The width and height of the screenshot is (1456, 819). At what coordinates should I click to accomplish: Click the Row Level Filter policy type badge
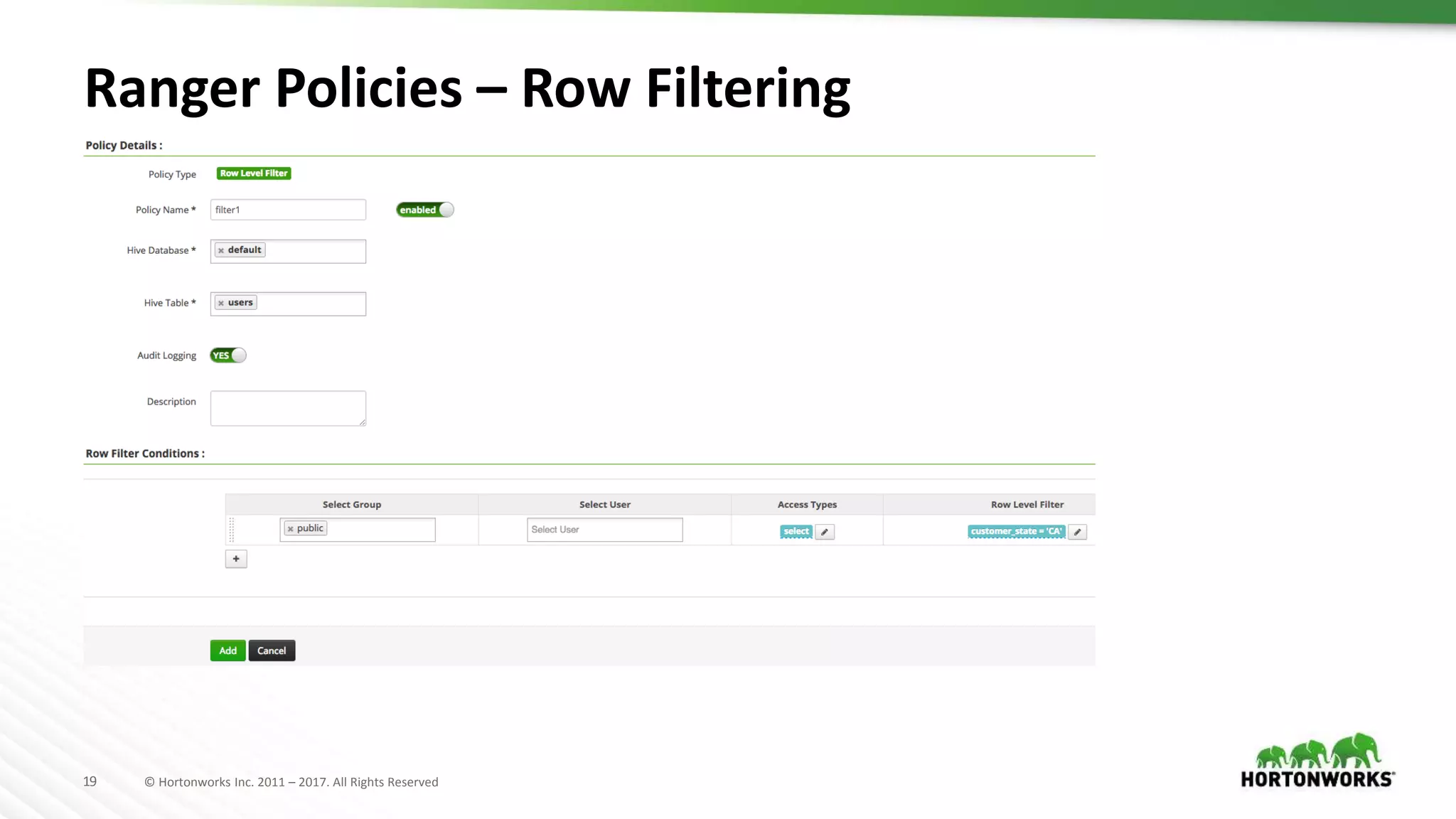(254, 173)
